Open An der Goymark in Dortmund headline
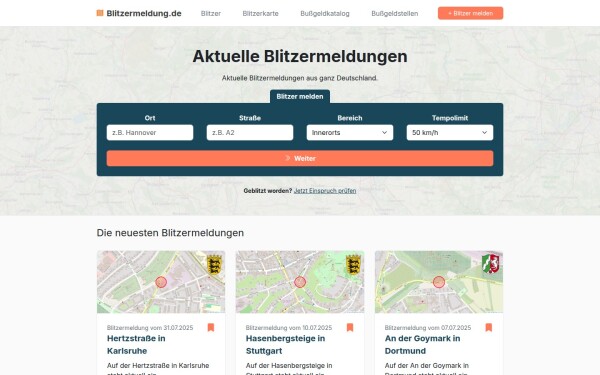This screenshot has height=375, width=600. coord(422,344)
